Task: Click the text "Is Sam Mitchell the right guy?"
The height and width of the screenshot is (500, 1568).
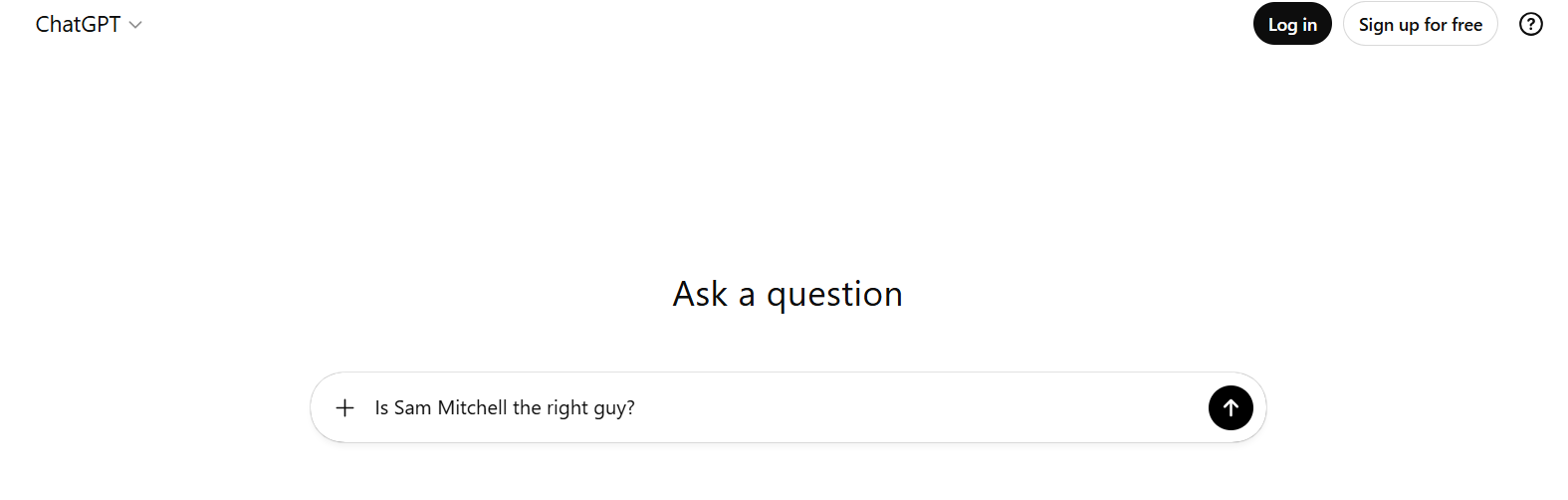Action: pyautogui.click(x=505, y=407)
